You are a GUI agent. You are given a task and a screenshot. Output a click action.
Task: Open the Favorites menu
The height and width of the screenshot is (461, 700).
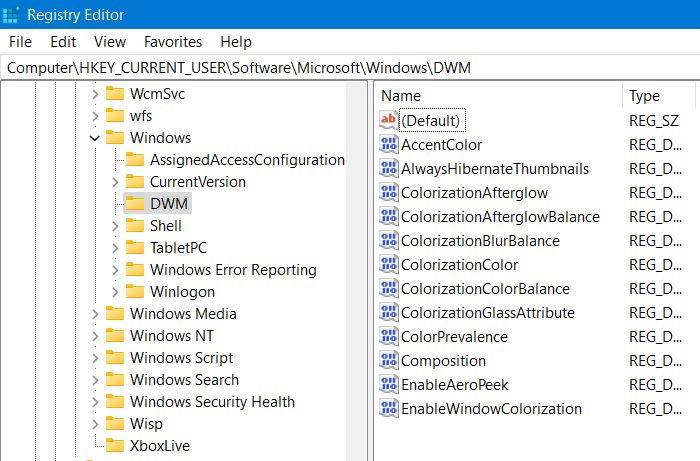173,42
